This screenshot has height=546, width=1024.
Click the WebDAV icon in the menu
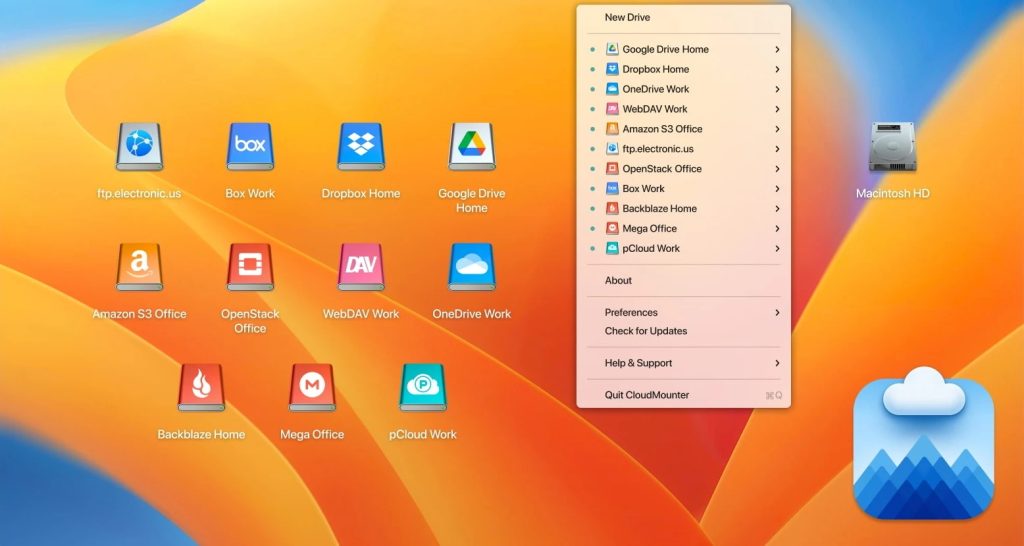coord(612,108)
